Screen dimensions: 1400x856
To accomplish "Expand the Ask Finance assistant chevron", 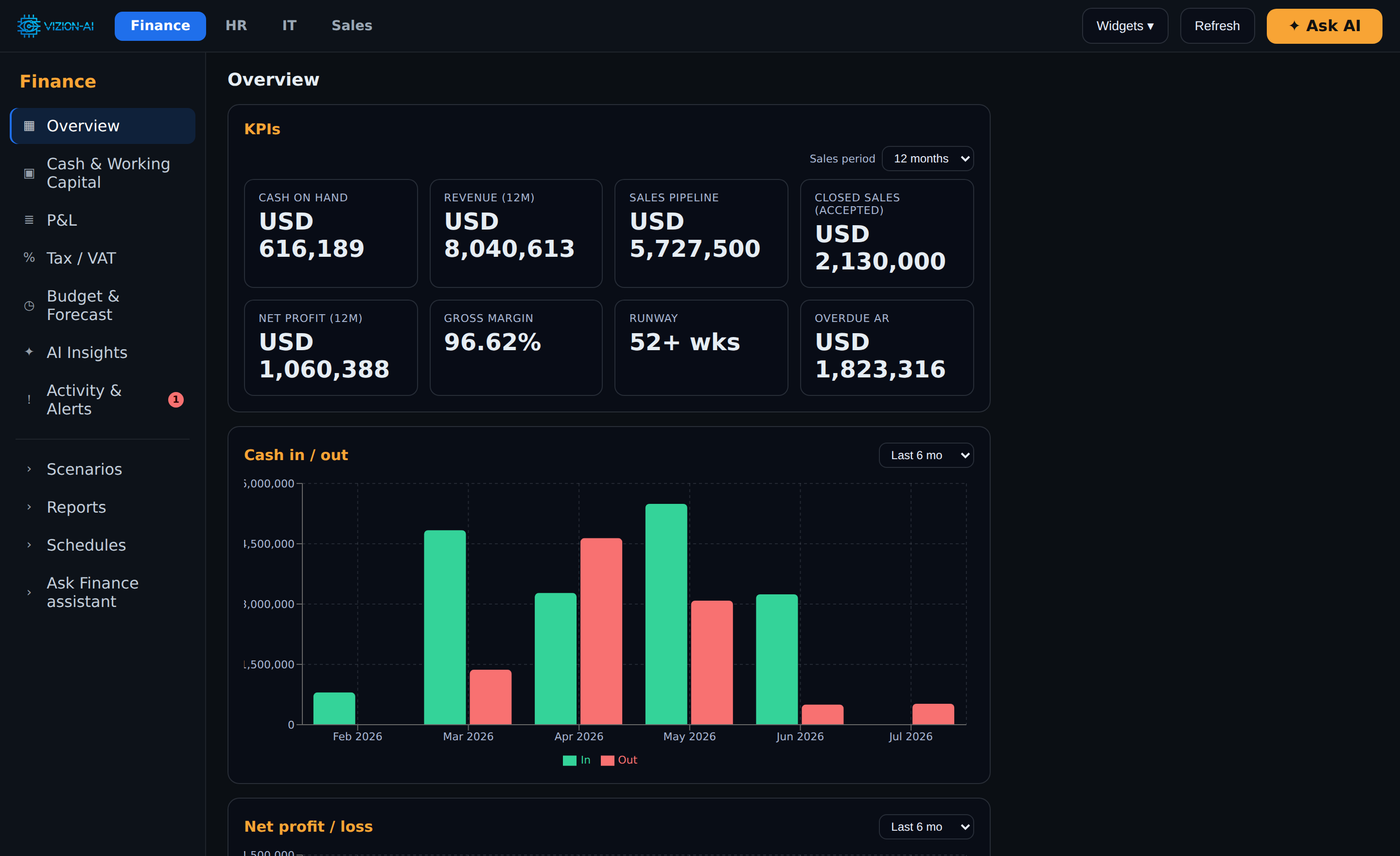I will coord(29,592).
